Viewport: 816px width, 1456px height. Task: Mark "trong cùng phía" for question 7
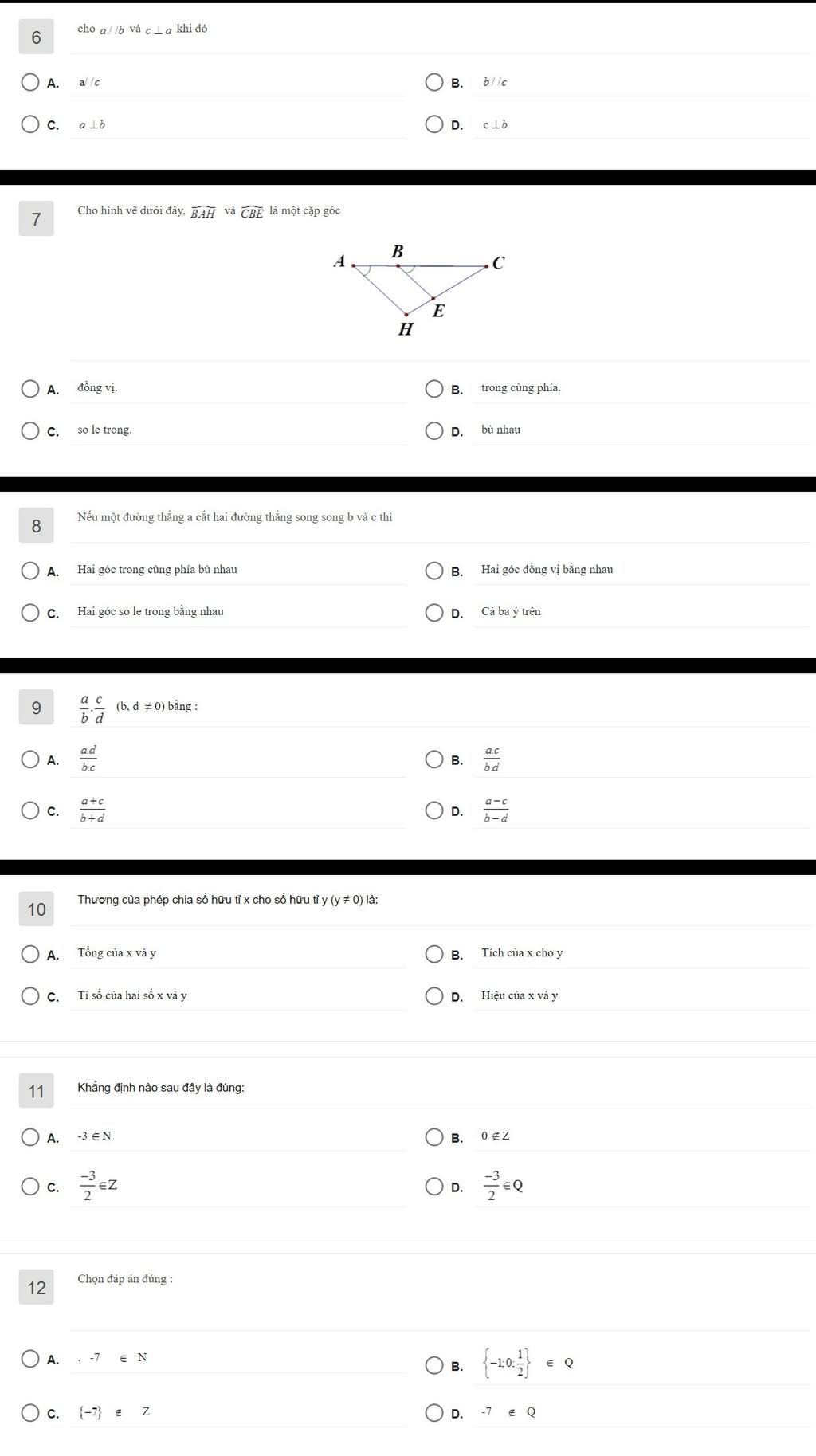(434, 388)
